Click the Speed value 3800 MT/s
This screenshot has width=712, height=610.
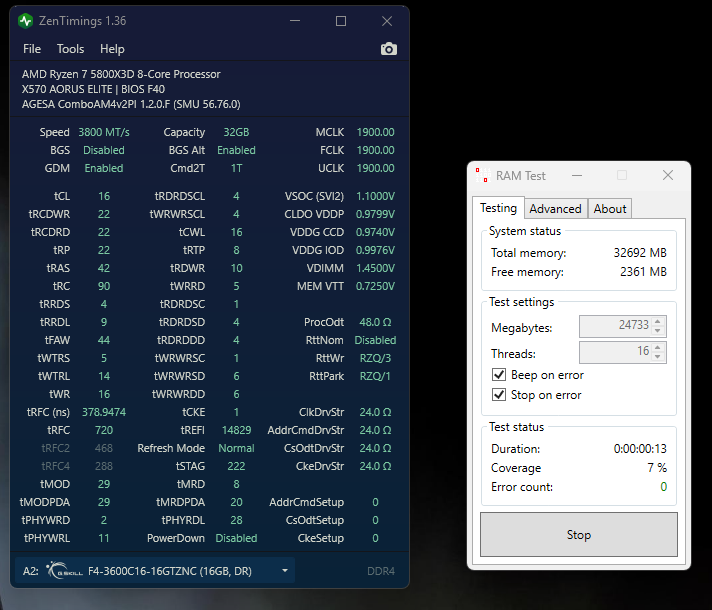104,132
